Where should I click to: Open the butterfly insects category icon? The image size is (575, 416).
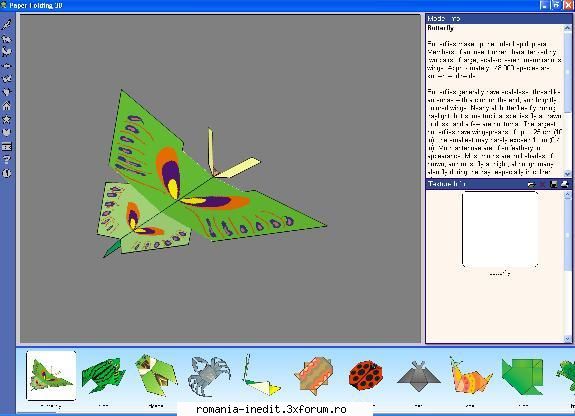pos(7,79)
